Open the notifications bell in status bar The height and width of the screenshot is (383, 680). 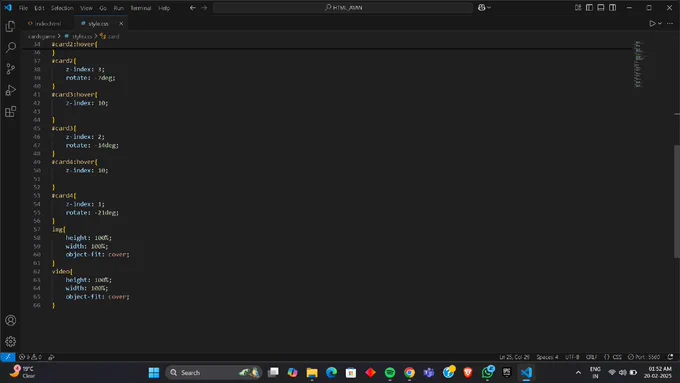click(670, 357)
